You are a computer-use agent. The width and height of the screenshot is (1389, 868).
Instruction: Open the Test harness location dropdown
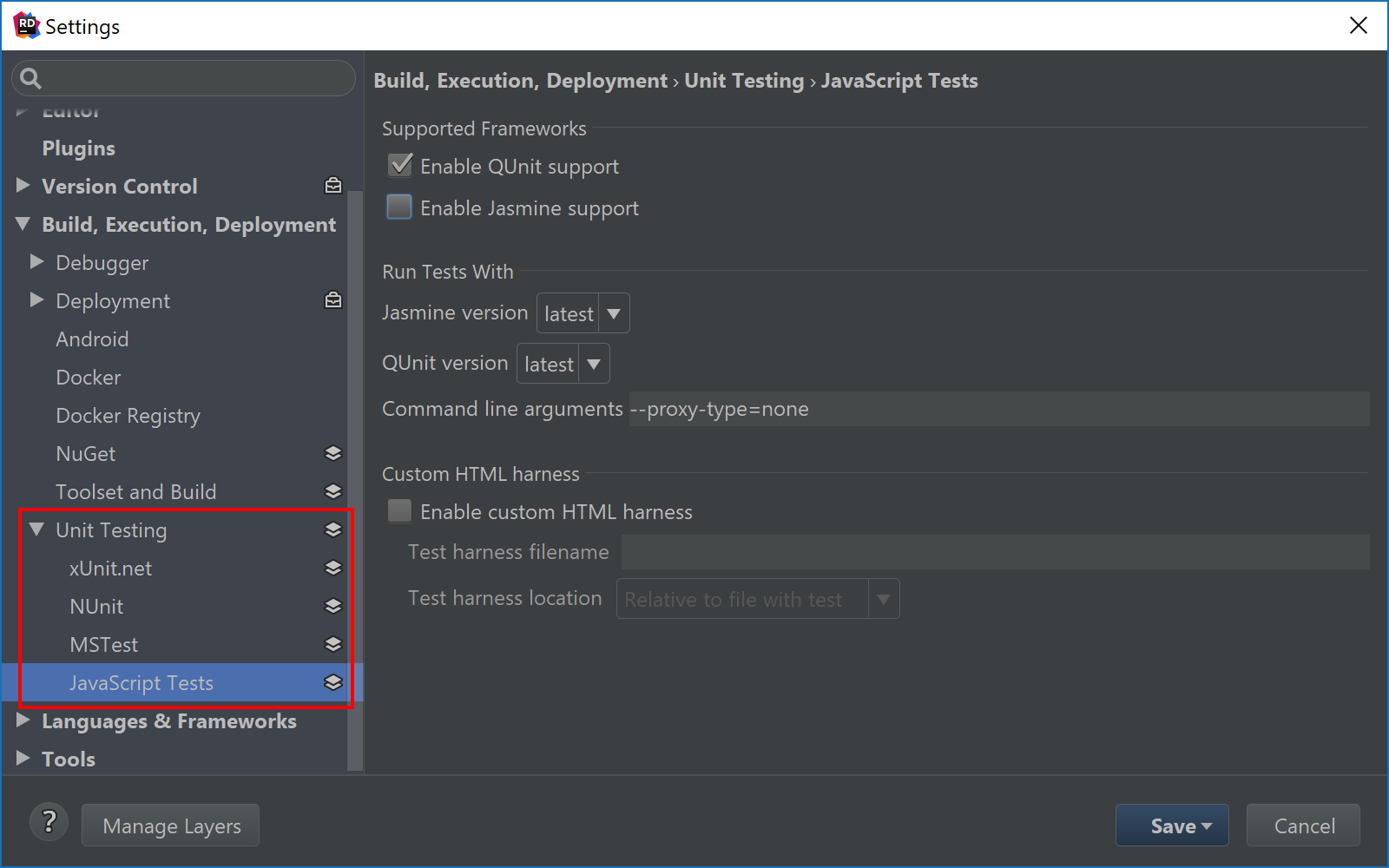(x=758, y=599)
